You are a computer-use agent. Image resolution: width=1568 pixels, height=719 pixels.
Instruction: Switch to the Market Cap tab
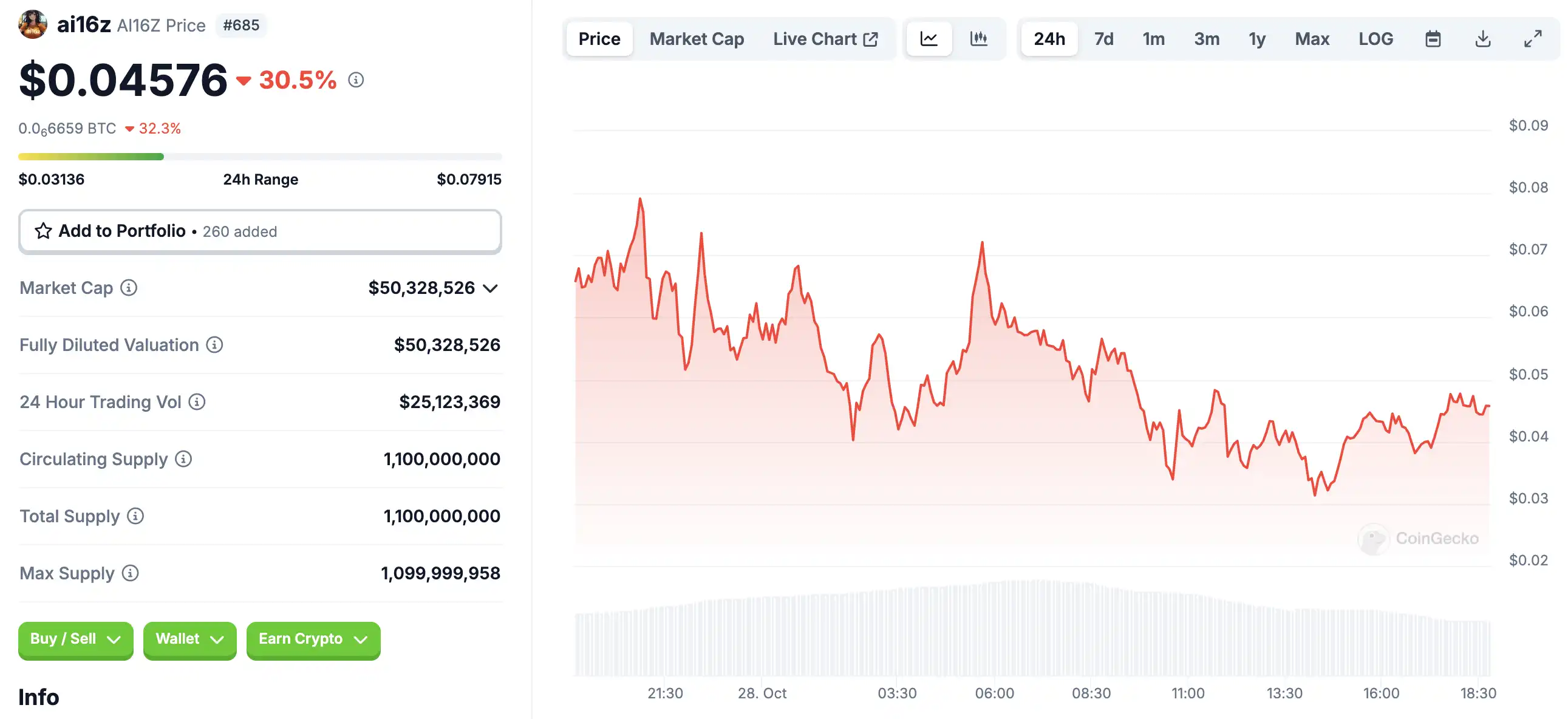pyautogui.click(x=697, y=39)
